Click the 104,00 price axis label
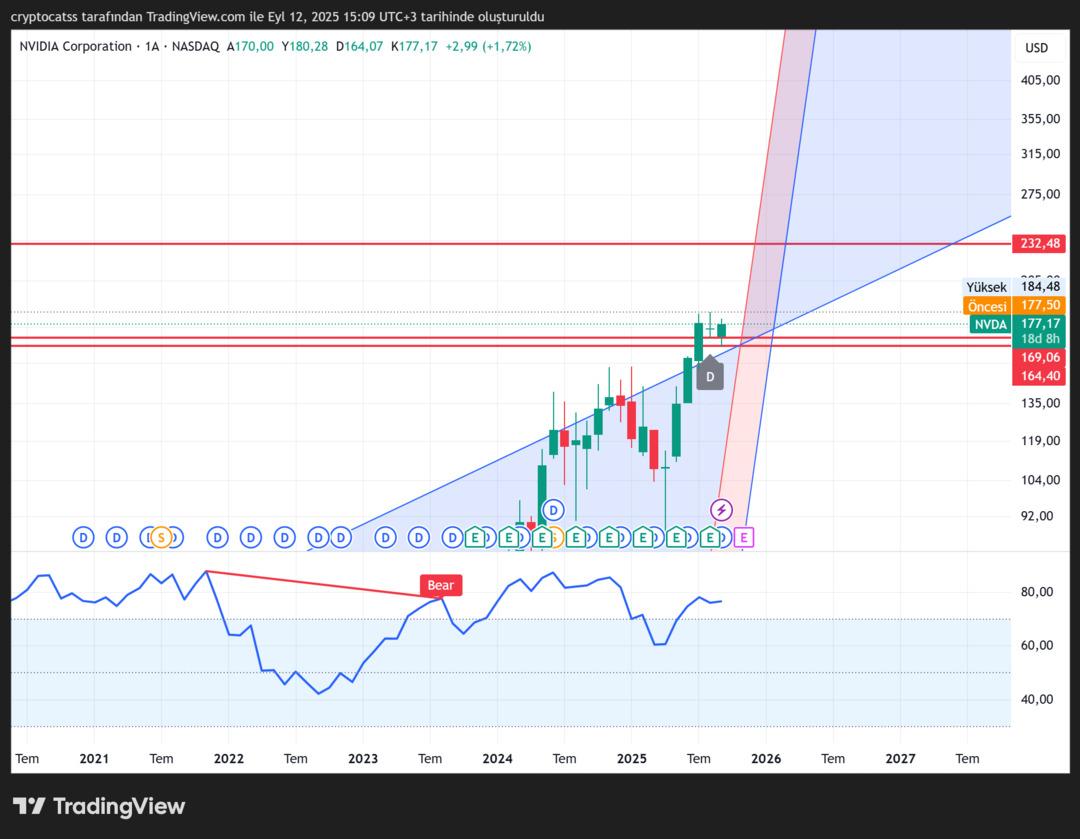Viewport: 1080px width, 839px height. point(1040,480)
